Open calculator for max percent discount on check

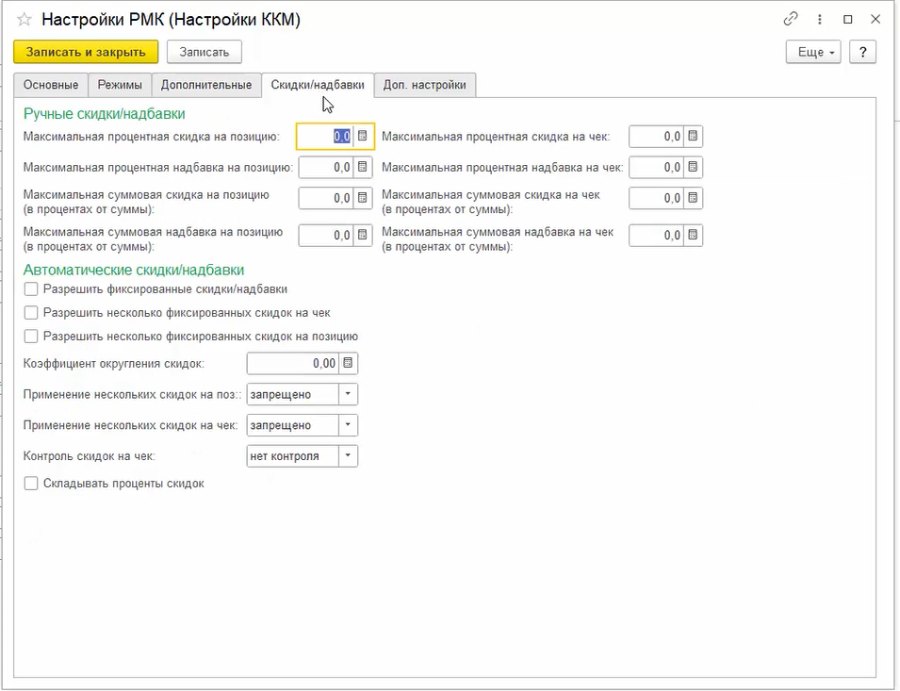click(693, 136)
